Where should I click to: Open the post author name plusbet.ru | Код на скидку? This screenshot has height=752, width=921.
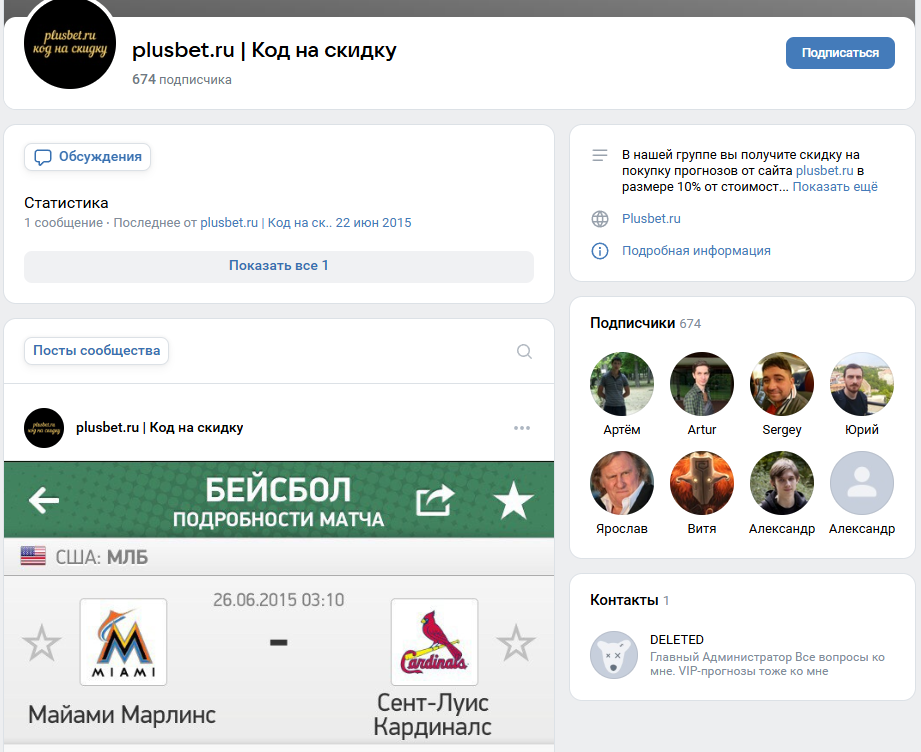click(160, 428)
